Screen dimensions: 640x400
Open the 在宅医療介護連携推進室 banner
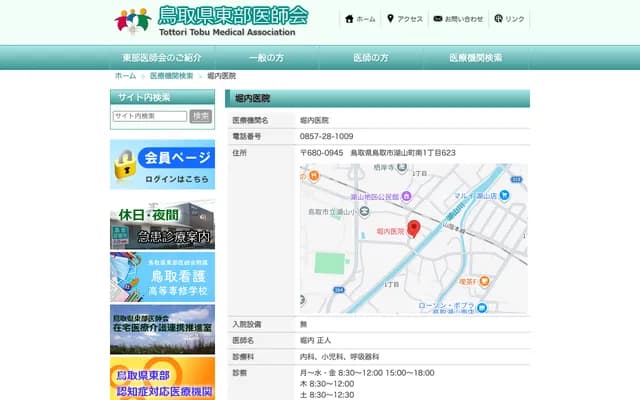click(x=162, y=329)
